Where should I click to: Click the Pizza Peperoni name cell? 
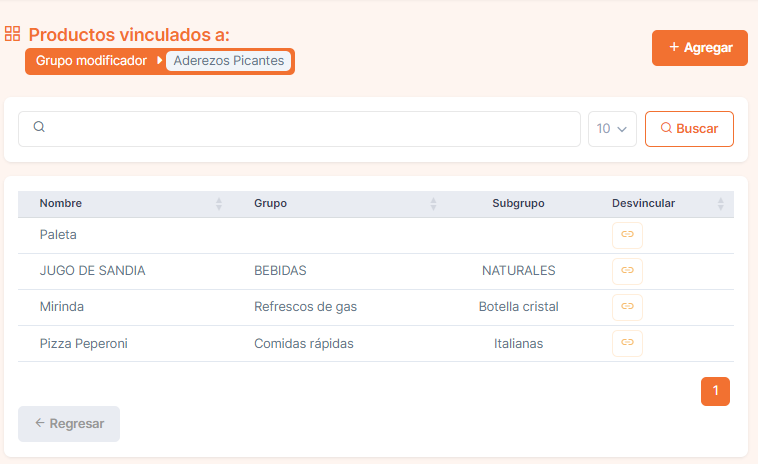84,344
